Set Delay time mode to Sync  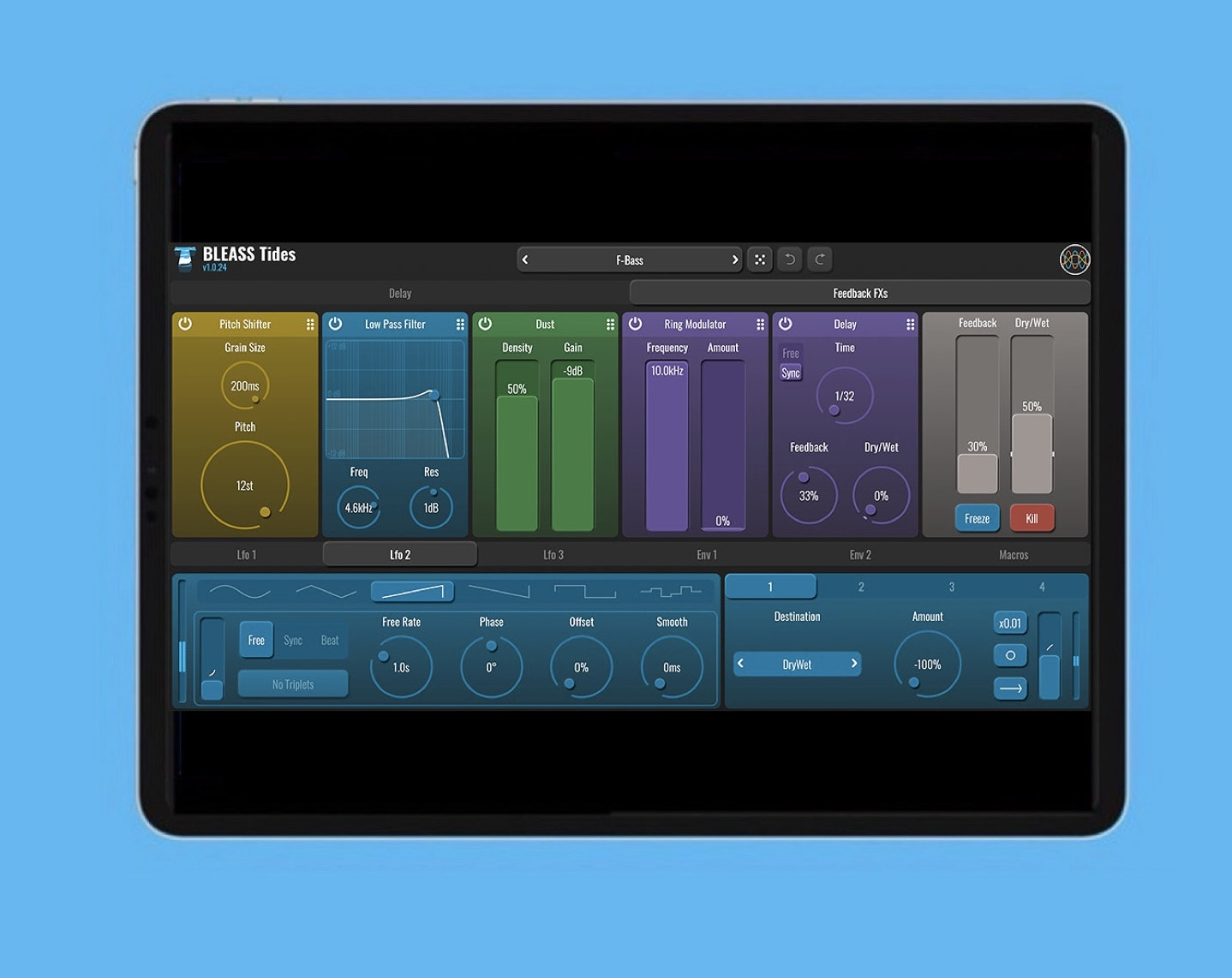[791, 373]
